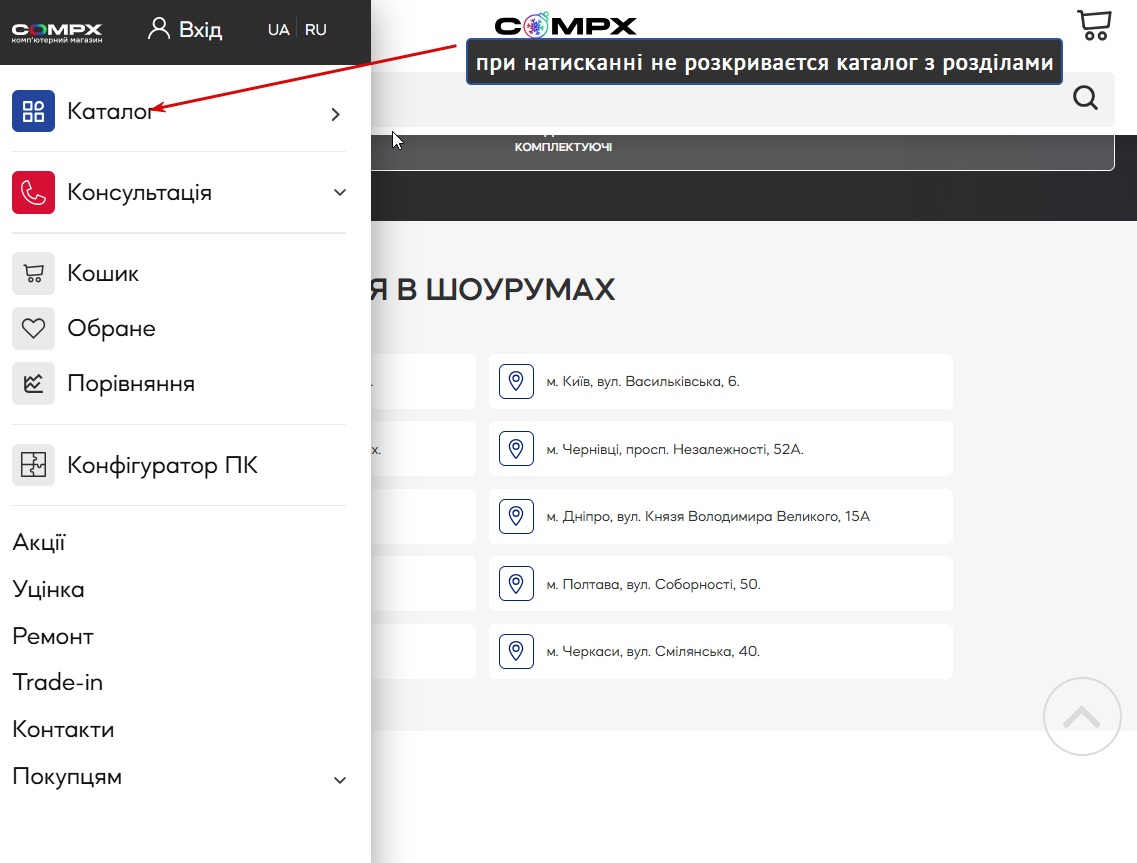Image resolution: width=1137 pixels, height=863 pixels.
Task: Click the КОМПЛЕКТУЮЧІ category label
Action: [x=563, y=147]
